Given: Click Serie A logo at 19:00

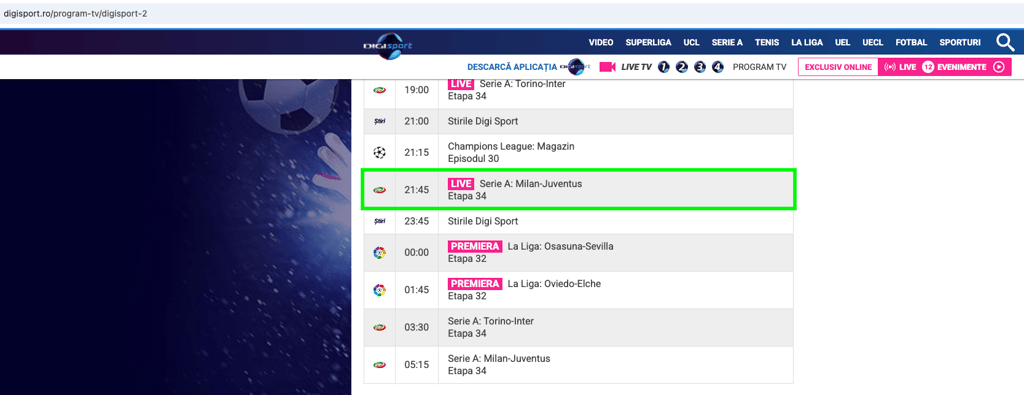Looking at the screenshot, I should point(379,89).
